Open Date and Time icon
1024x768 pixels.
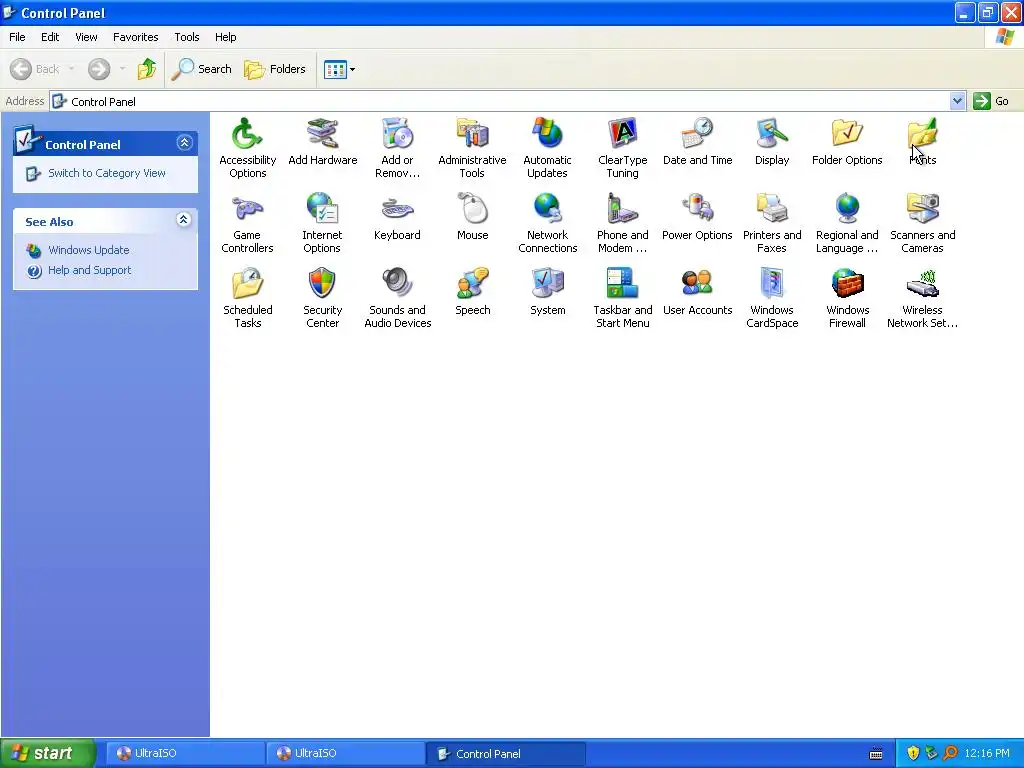click(697, 134)
